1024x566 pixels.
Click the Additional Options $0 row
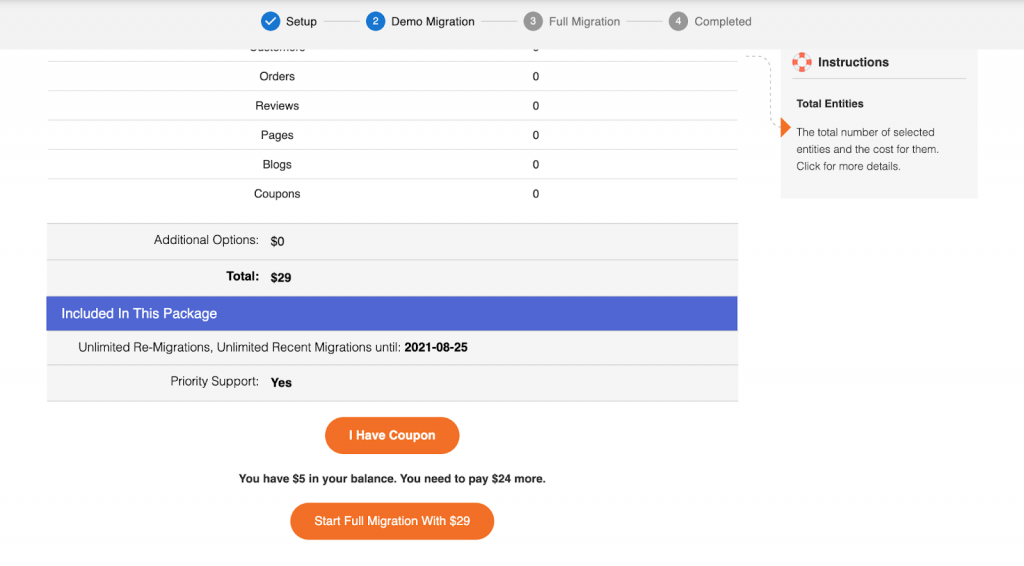(x=392, y=242)
